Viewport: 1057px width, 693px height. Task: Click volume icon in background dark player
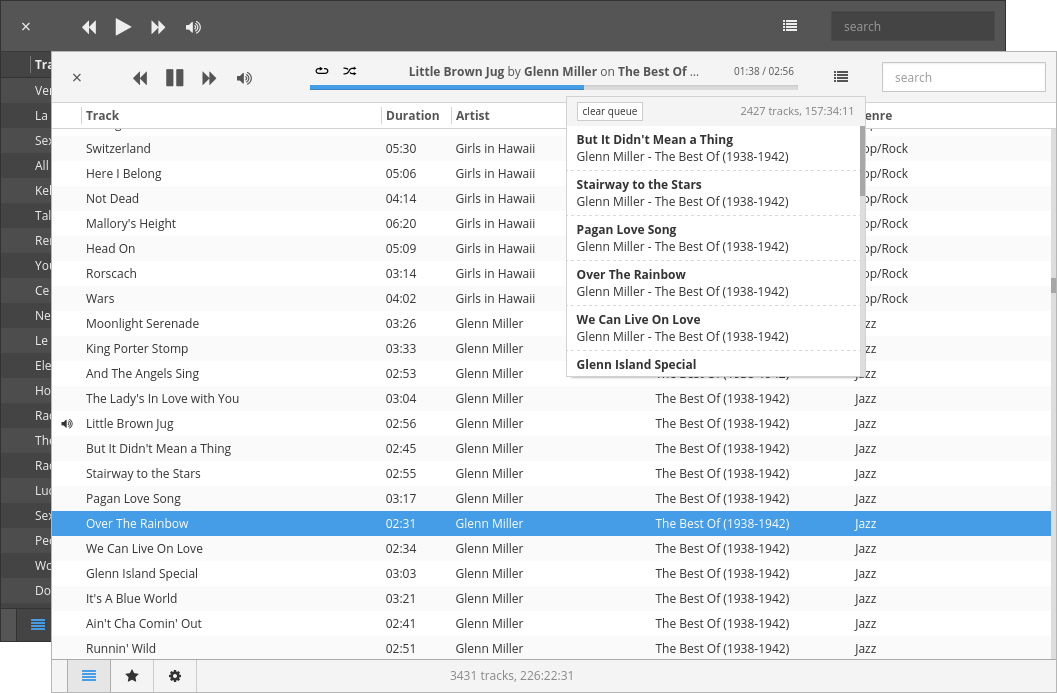click(193, 27)
